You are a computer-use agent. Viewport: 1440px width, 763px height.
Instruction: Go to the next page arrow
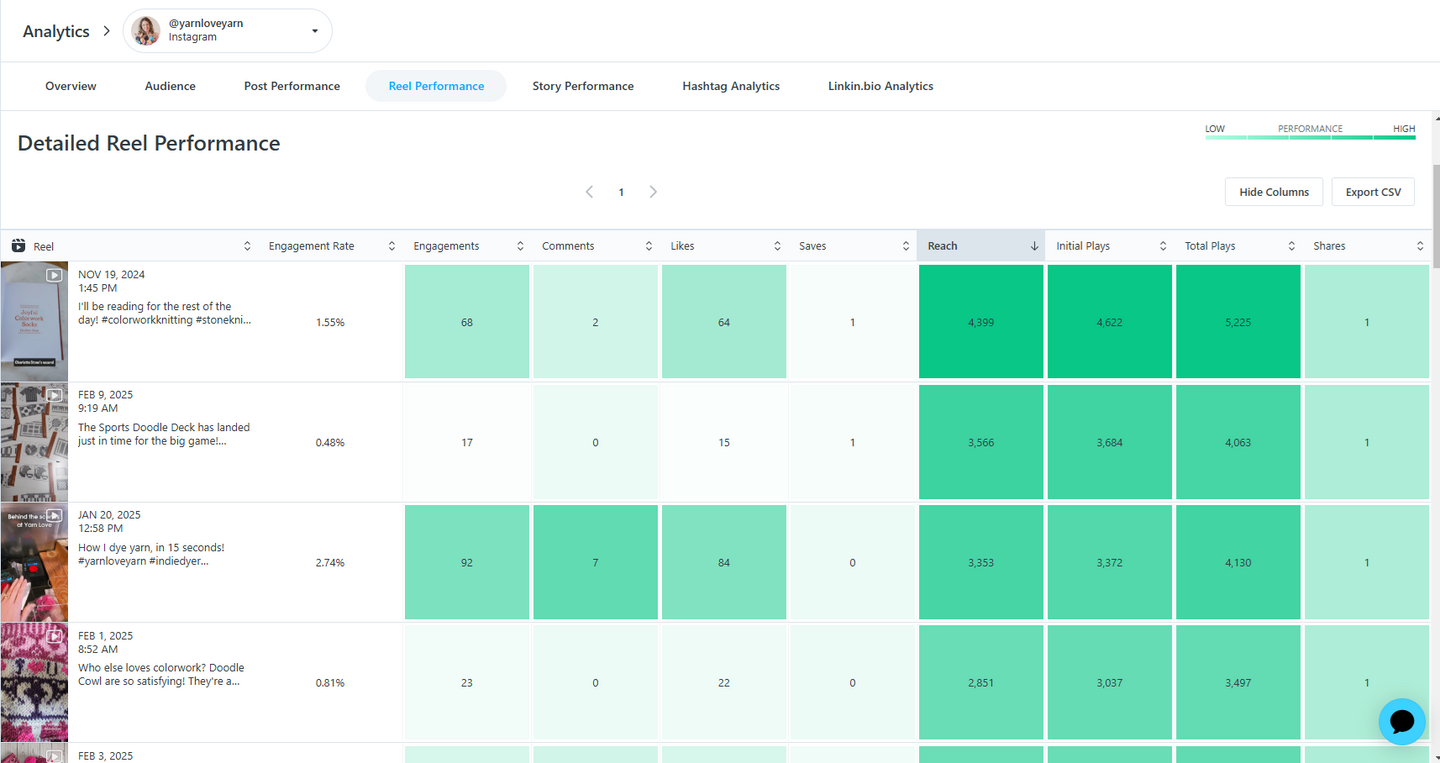coord(653,192)
